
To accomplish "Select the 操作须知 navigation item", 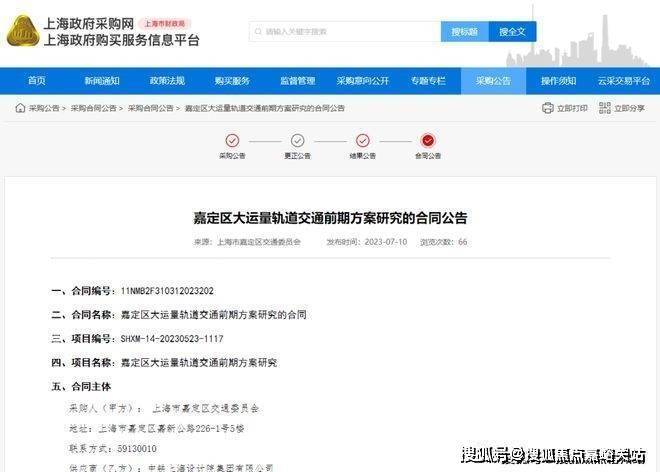I will 558,81.
